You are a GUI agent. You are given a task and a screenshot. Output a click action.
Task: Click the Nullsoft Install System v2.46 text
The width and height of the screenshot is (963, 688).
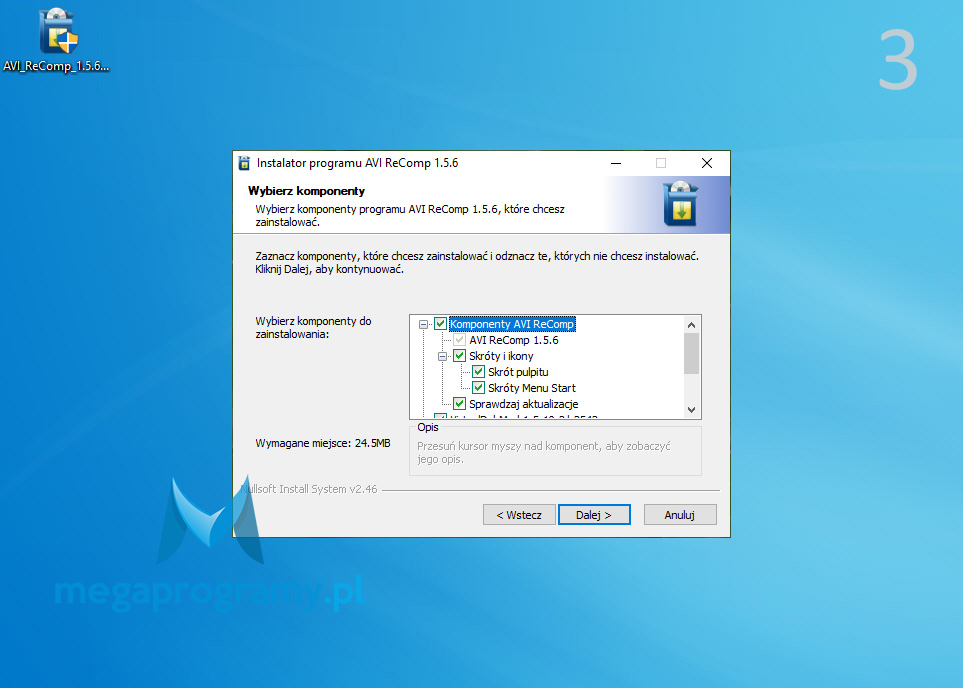coord(309,489)
